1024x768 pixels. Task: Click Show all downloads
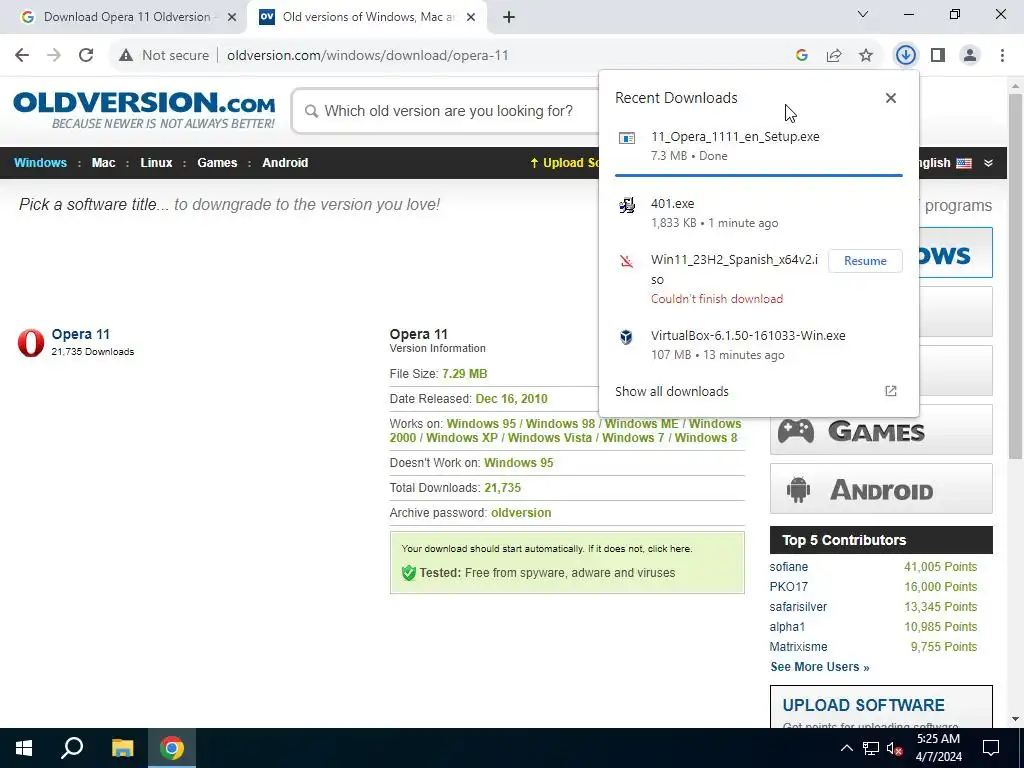[672, 391]
